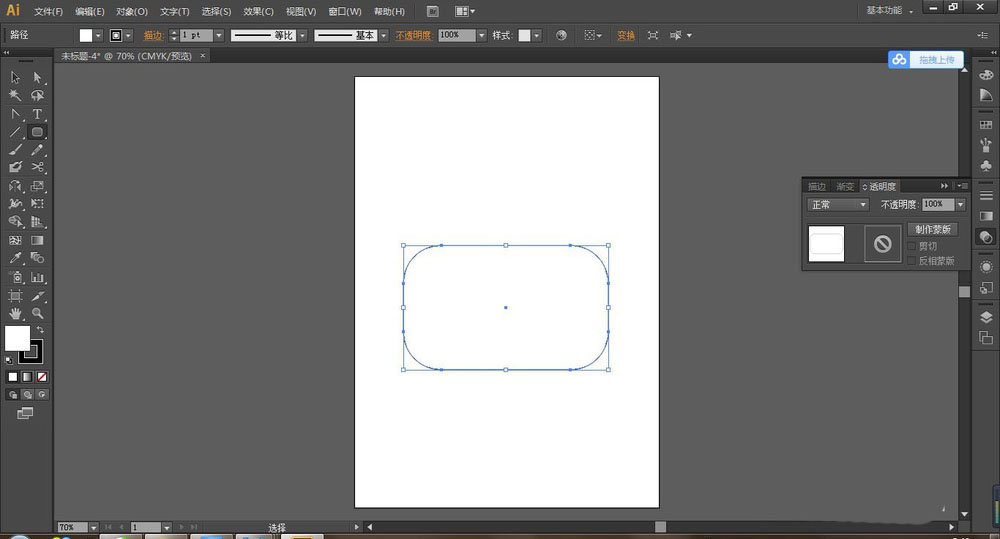Choose the Magic Wand tool
Image resolution: width=1000 pixels, height=539 pixels.
pos(15,96)
